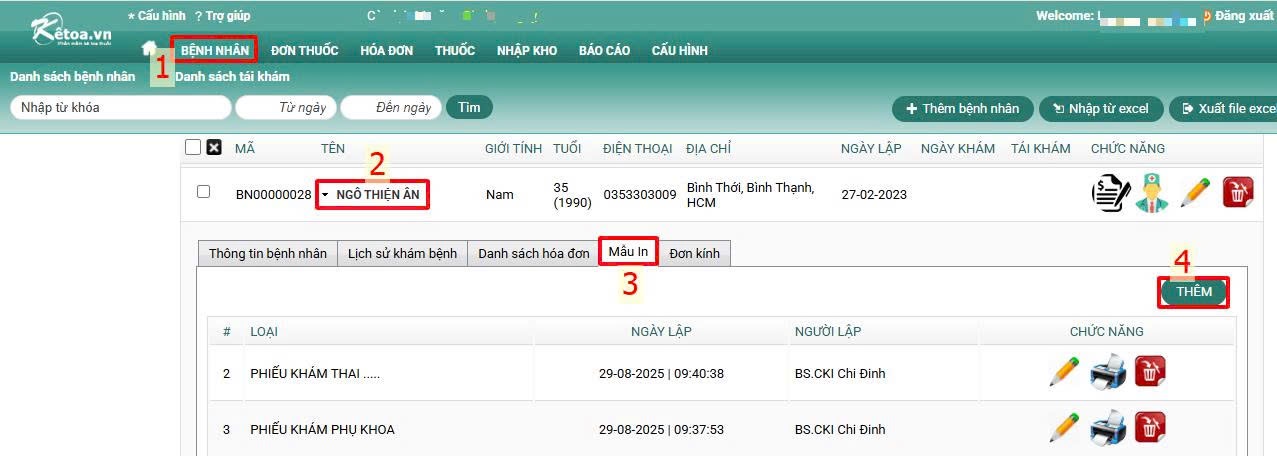
Task: Click the home icon in navigation bar
Action: [x=150, y=49]
